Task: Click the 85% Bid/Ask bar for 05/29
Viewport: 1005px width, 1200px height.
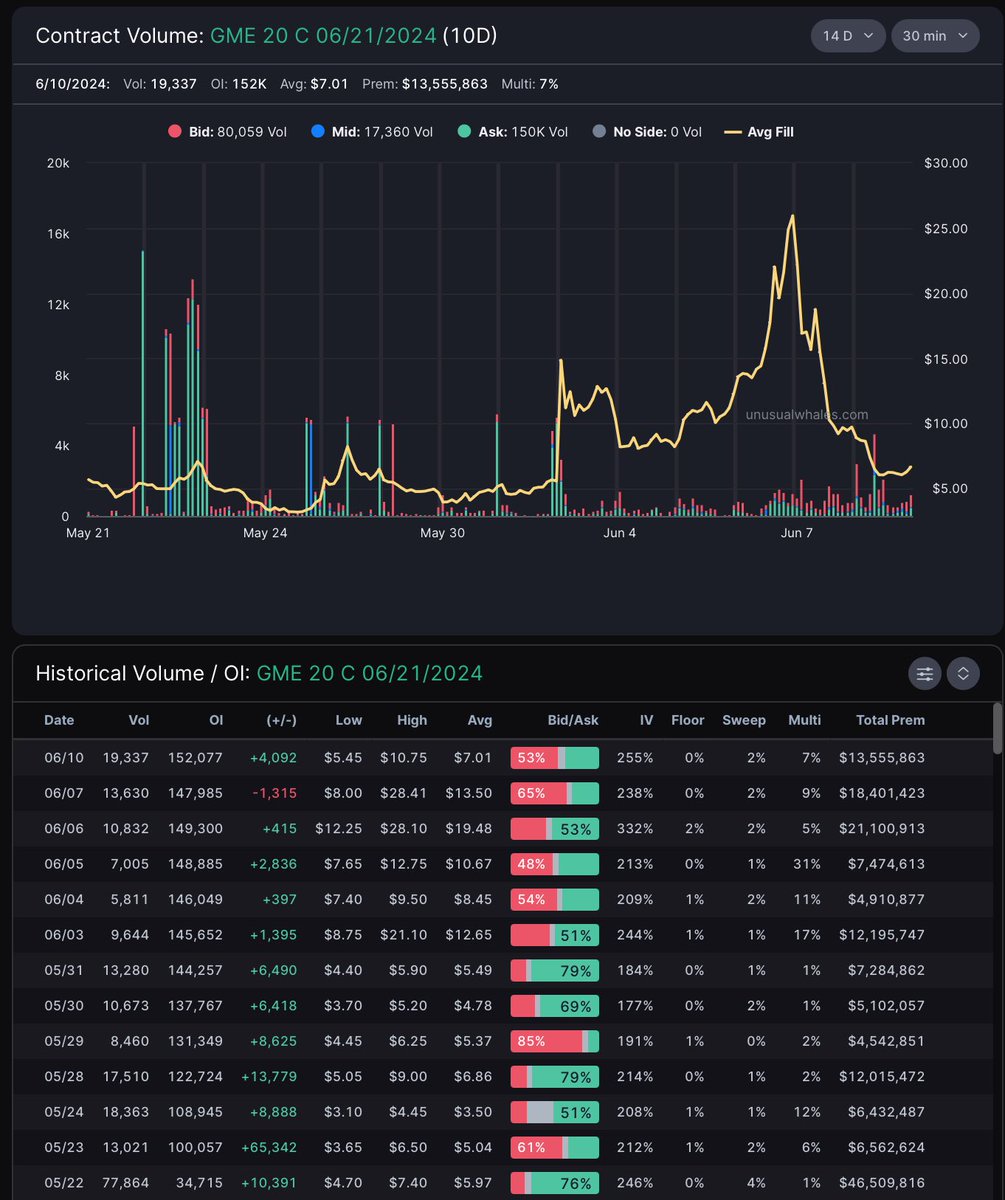Action: [x=555, y=1042]
